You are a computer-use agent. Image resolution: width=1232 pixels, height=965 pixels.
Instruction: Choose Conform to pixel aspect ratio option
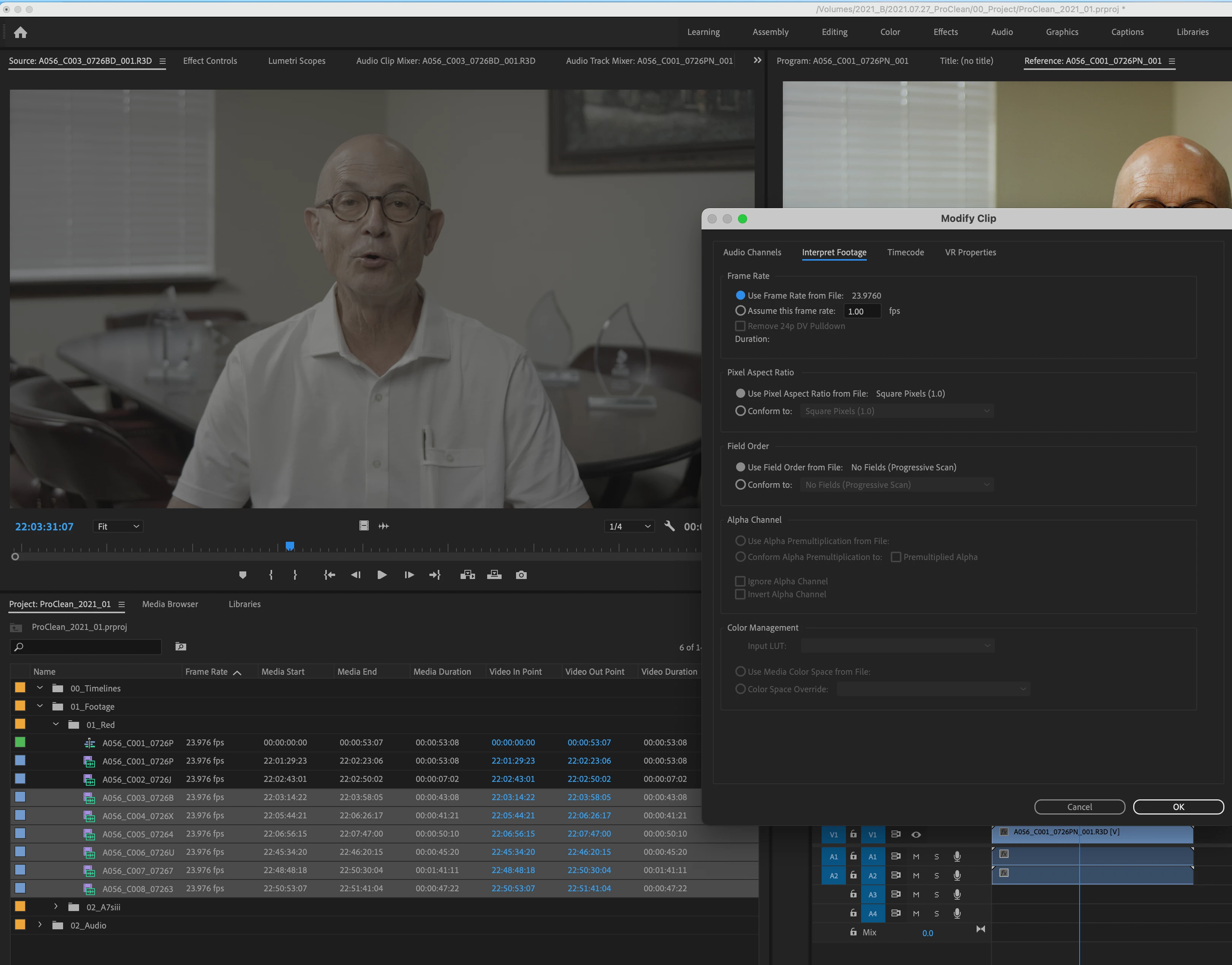point(740,411)
